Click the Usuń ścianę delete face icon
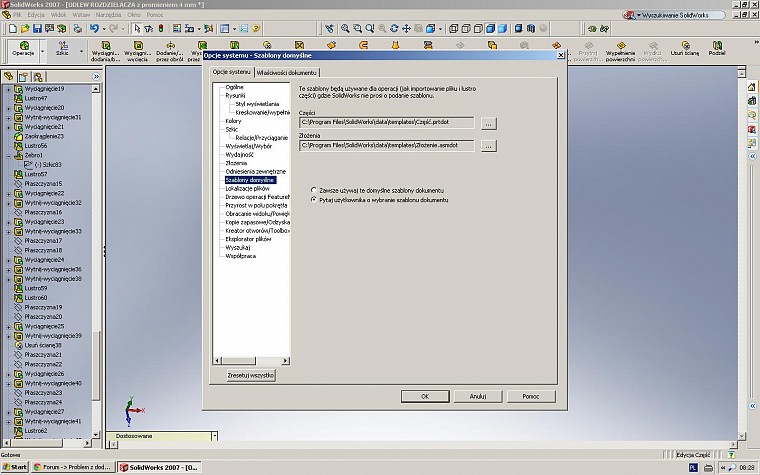The width and height of the screenshot is (760, 475). [x=685, y=49]
